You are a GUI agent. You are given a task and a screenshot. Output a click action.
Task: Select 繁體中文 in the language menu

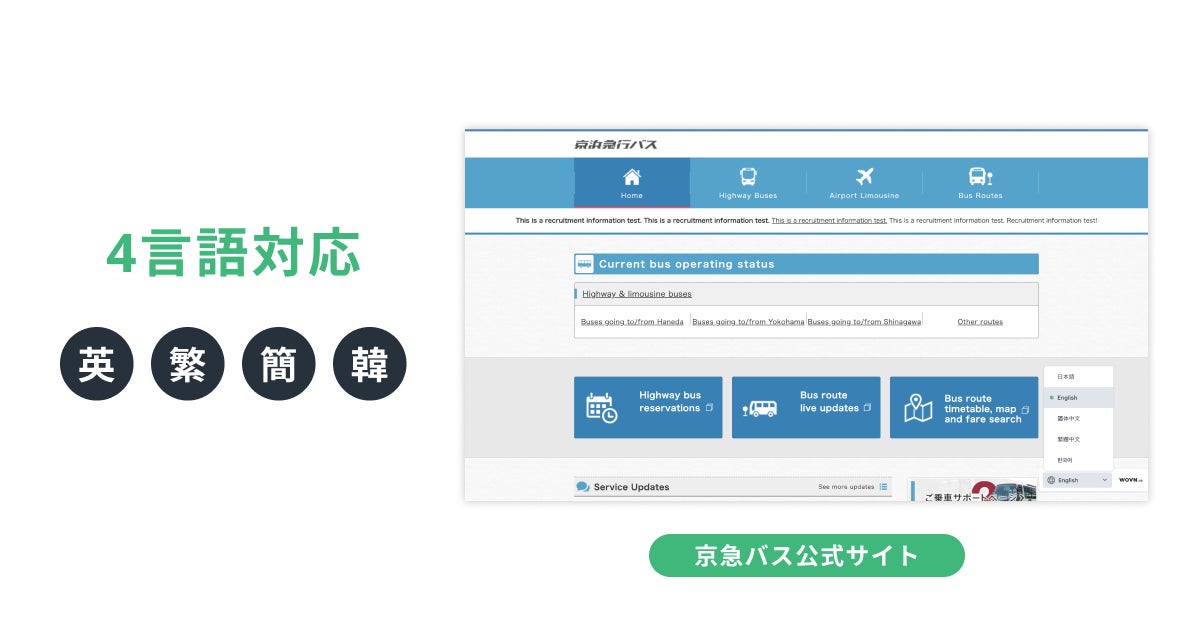coord(1078,439)
